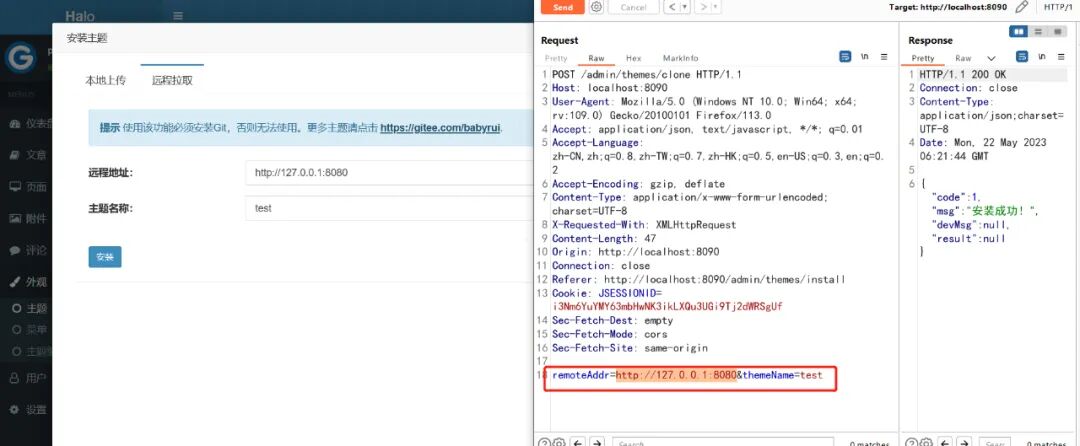Expand 外观 appearance menu in sidebar
Viewport: 1080px width, 446px height.
[28, 282]
